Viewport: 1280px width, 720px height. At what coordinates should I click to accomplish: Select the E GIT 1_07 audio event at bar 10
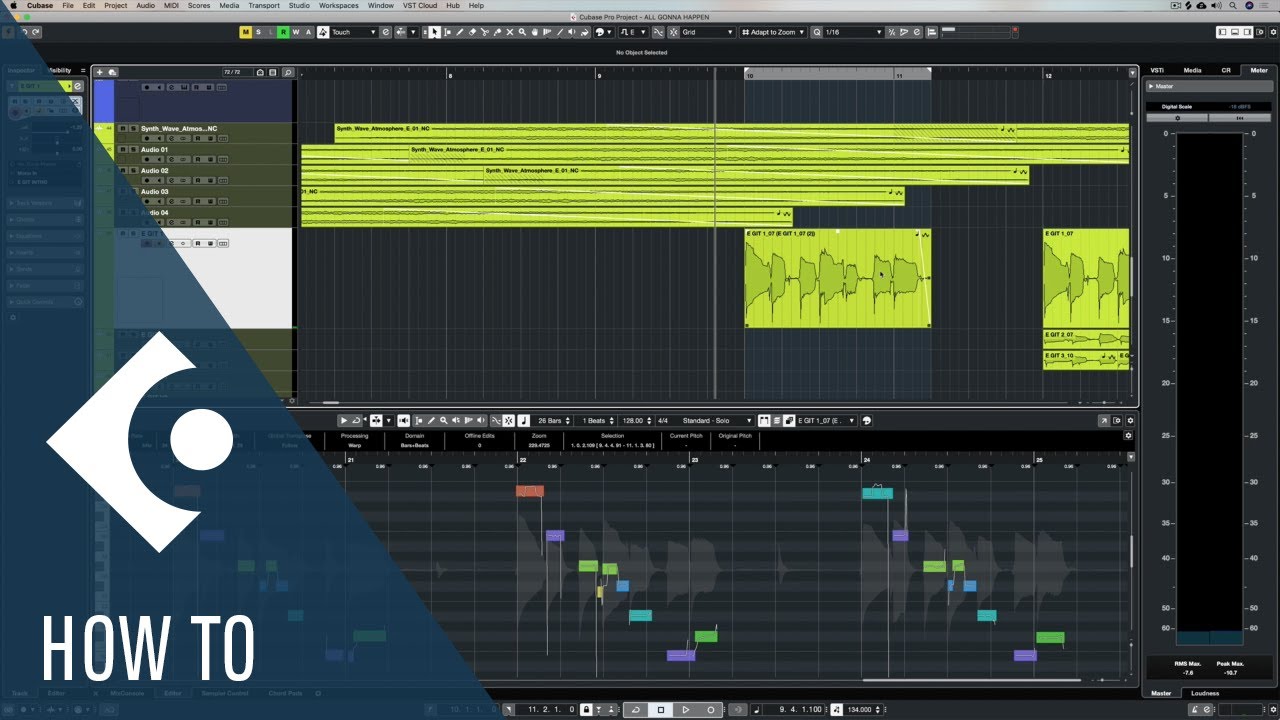838,278
